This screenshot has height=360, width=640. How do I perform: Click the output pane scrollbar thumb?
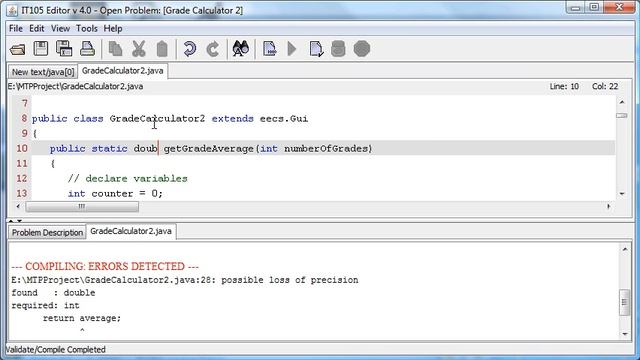click(x=624, y=302)
